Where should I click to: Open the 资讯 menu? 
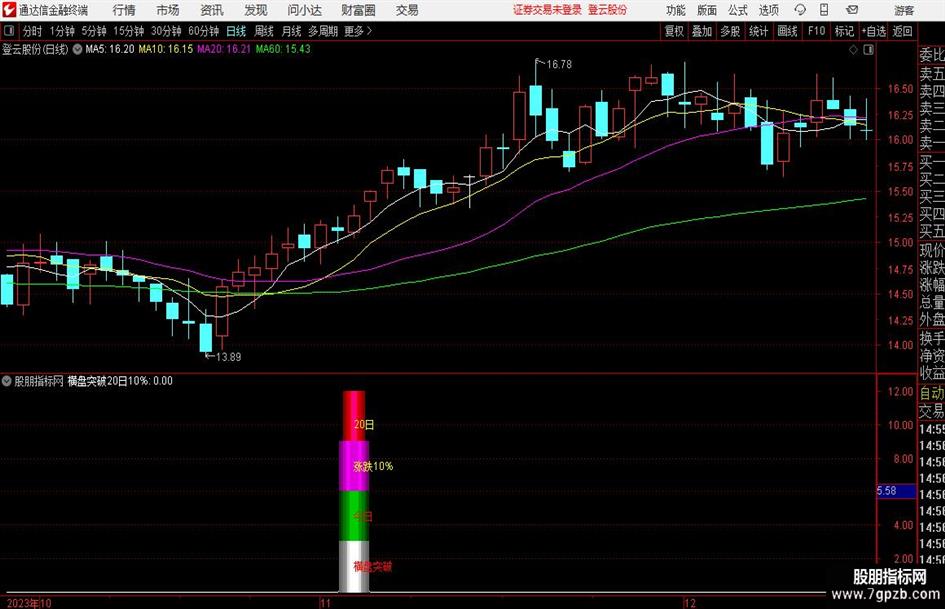(212, 10)
